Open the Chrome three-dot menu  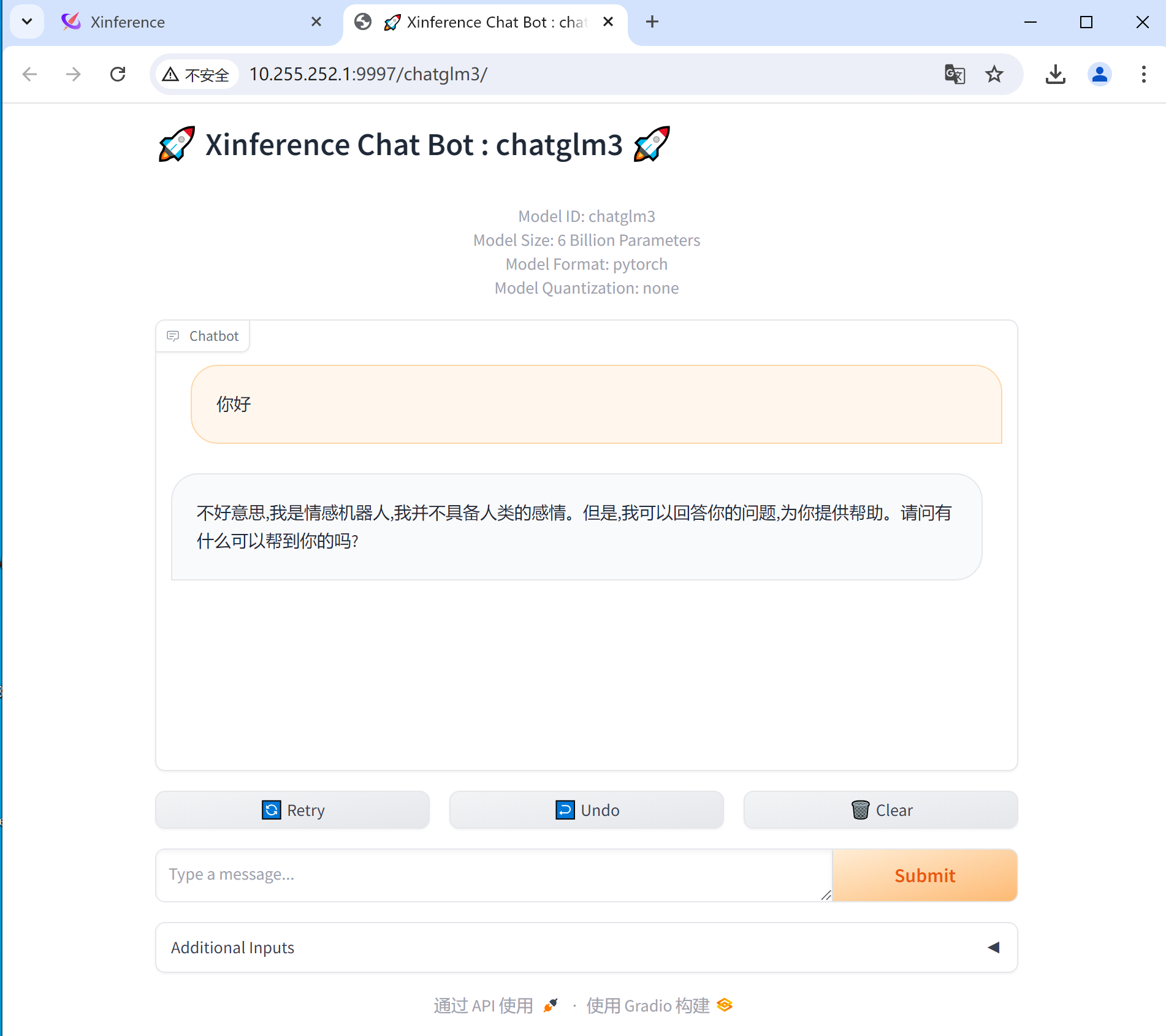point(1143,74)
